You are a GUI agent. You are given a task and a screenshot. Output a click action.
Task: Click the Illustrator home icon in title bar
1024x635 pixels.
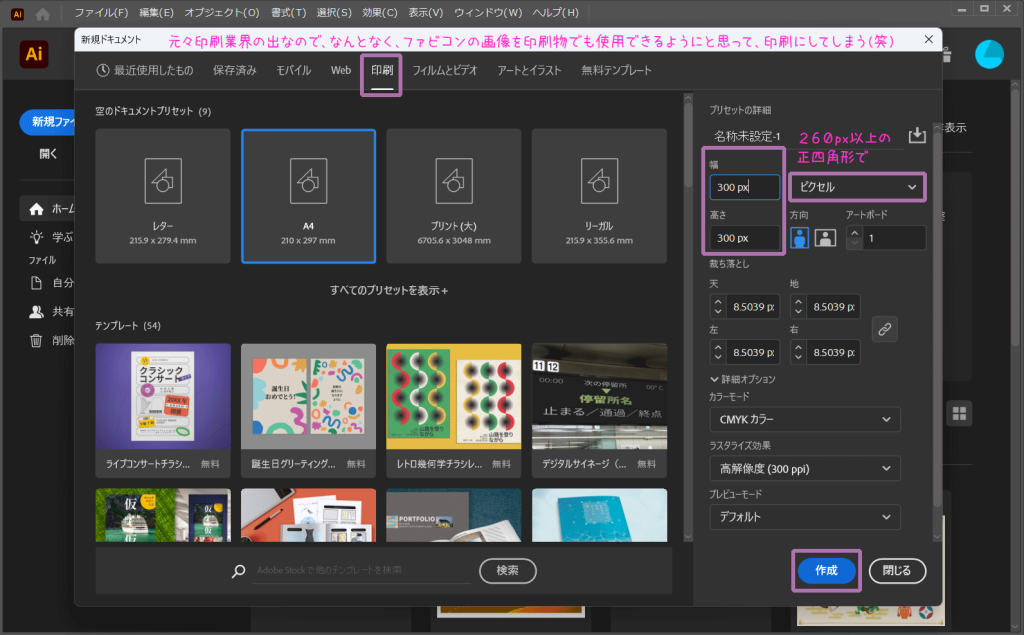click(42, 13)
